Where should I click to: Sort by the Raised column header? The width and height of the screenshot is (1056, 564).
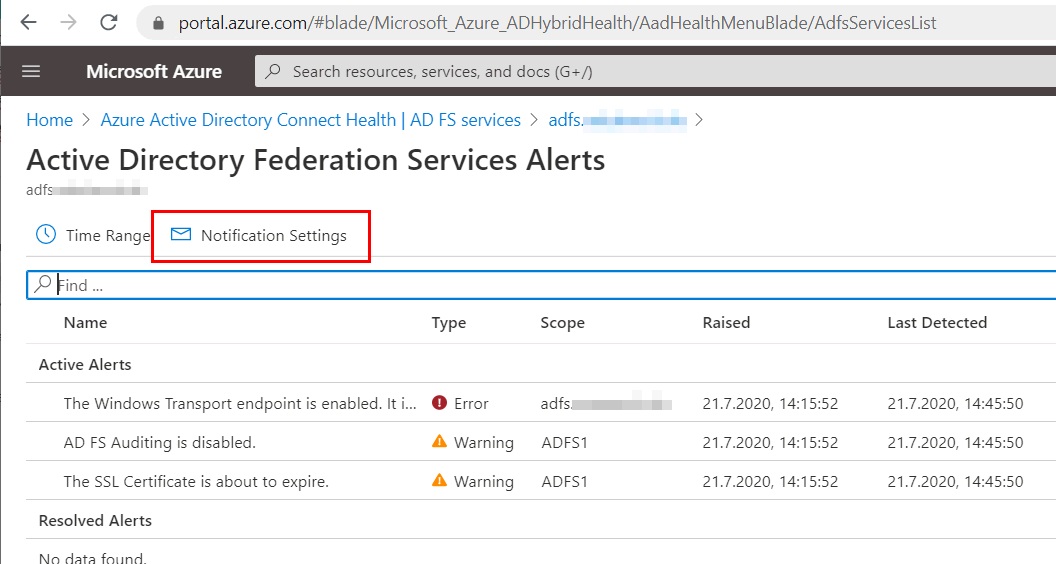[x=726, y=323]
